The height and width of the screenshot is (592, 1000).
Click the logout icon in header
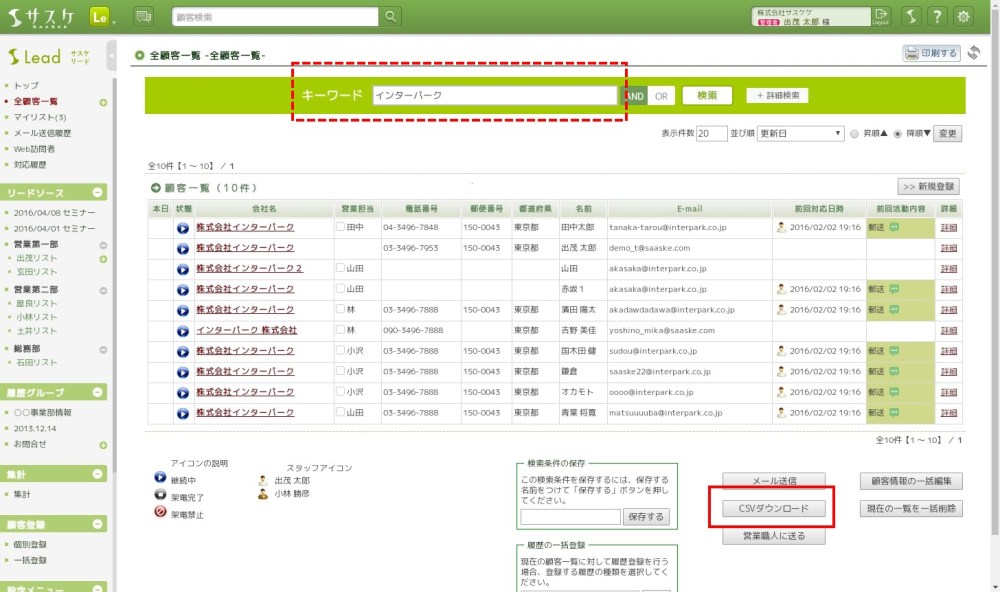pyautogui.click(x=881, y=16)
